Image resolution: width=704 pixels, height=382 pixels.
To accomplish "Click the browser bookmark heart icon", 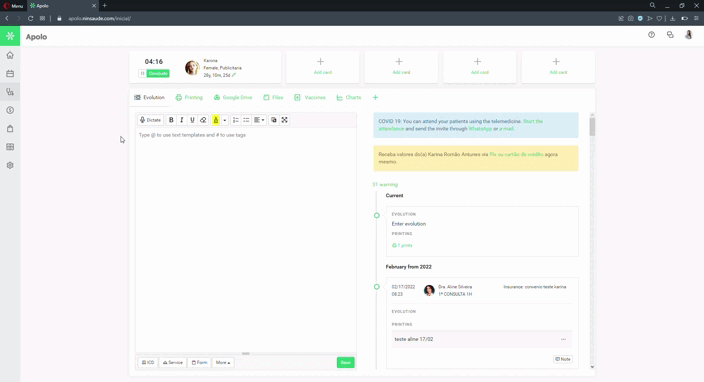I will (659, 18).
